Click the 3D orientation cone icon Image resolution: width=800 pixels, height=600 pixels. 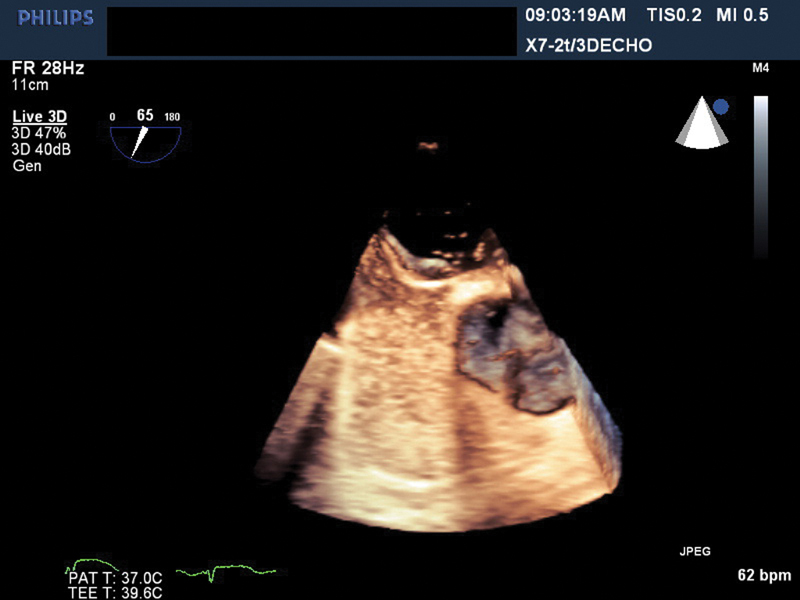[699, 124]
